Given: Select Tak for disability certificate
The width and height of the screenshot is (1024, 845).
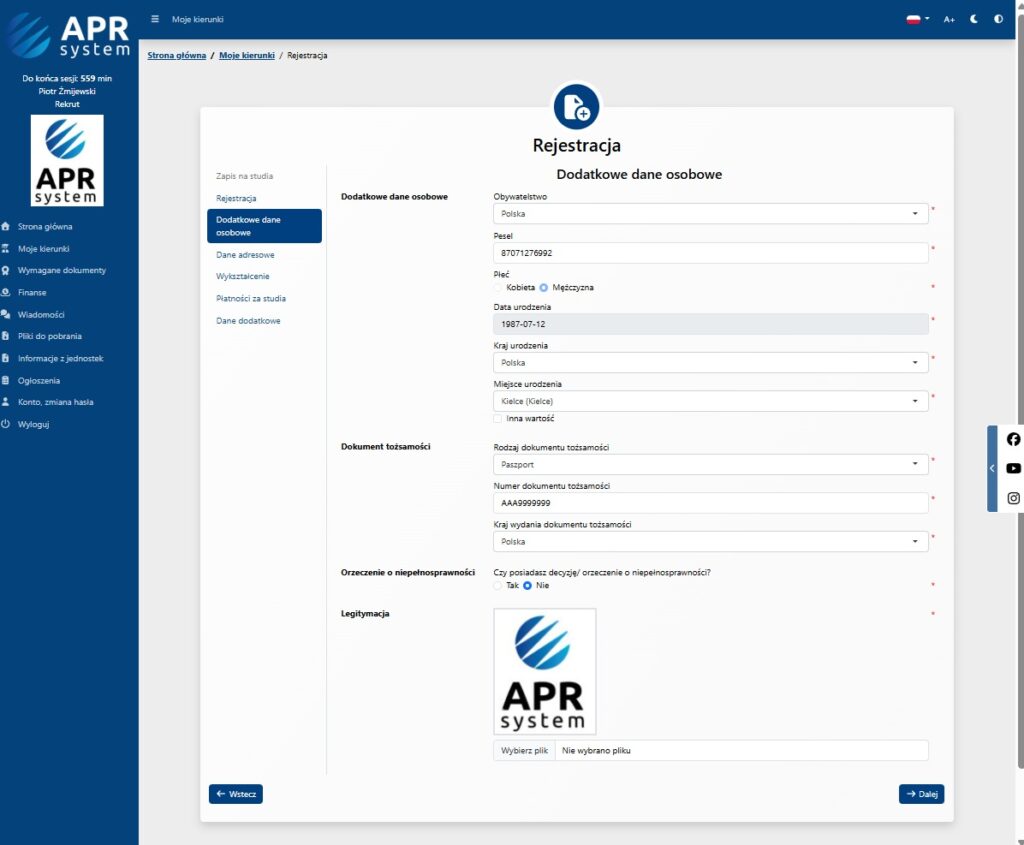Looking at the screenshot, I should tap(499, 585).
